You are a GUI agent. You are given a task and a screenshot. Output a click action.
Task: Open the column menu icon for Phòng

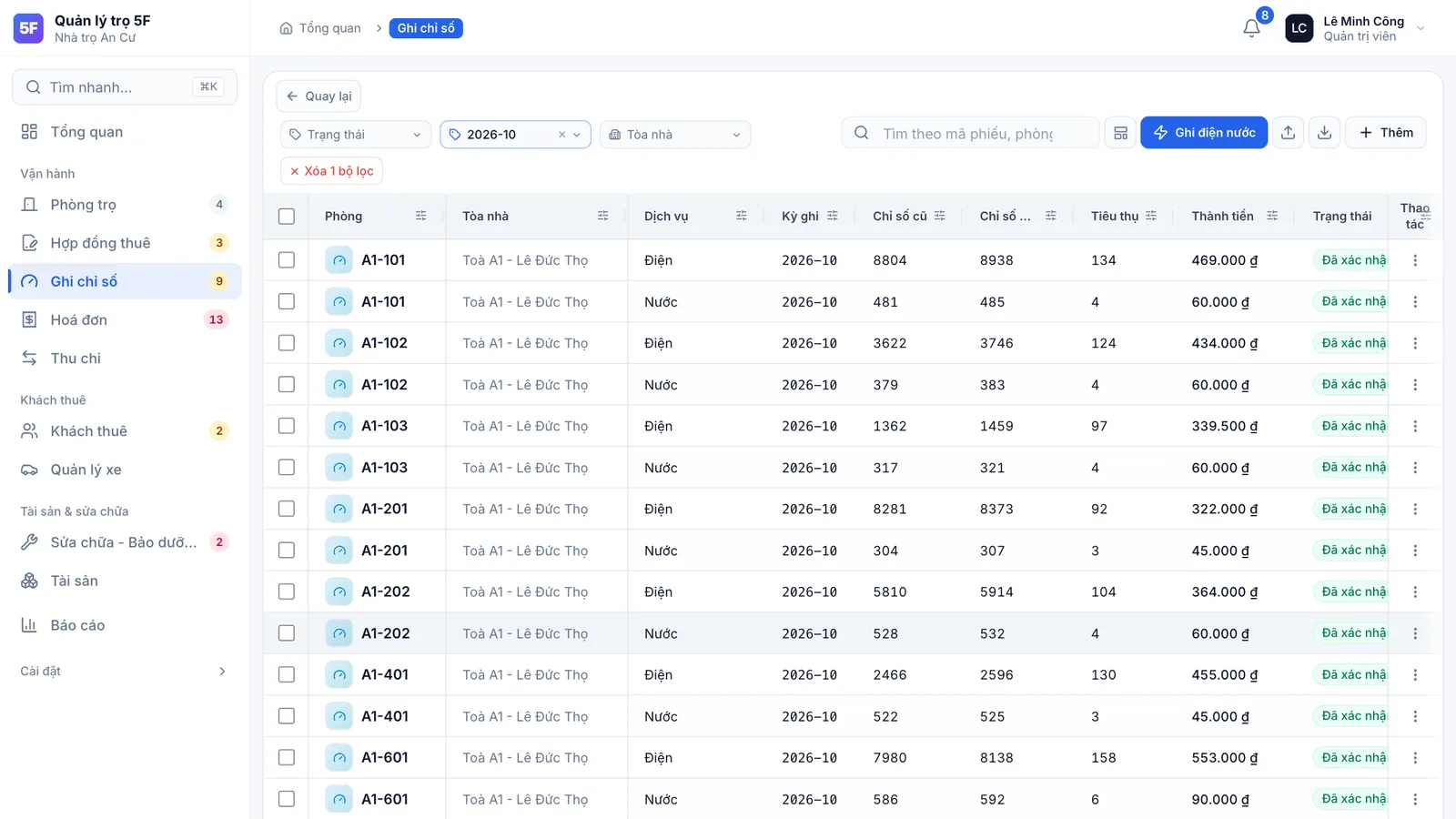pos(420,216)
